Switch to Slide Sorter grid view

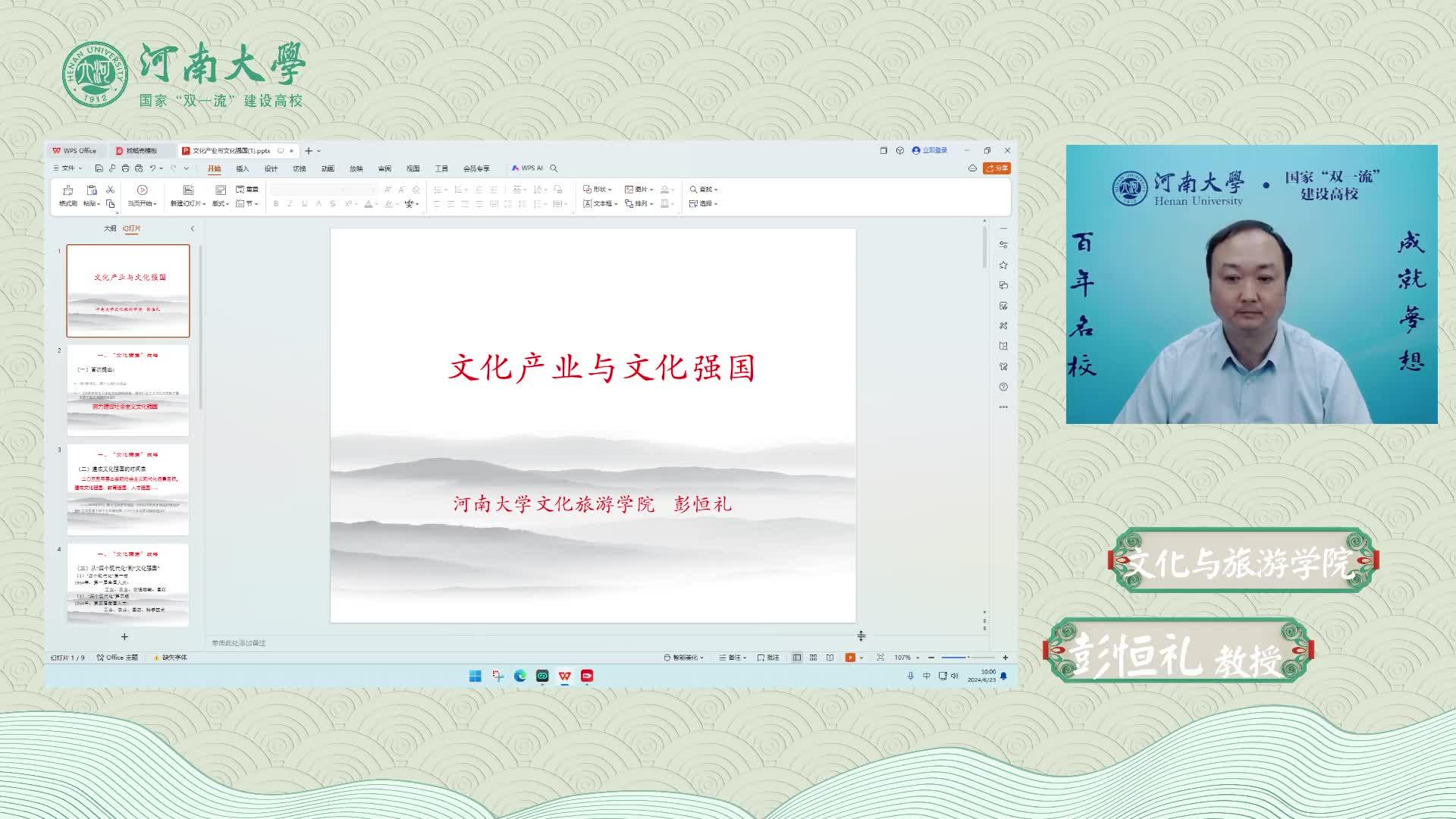813,657
